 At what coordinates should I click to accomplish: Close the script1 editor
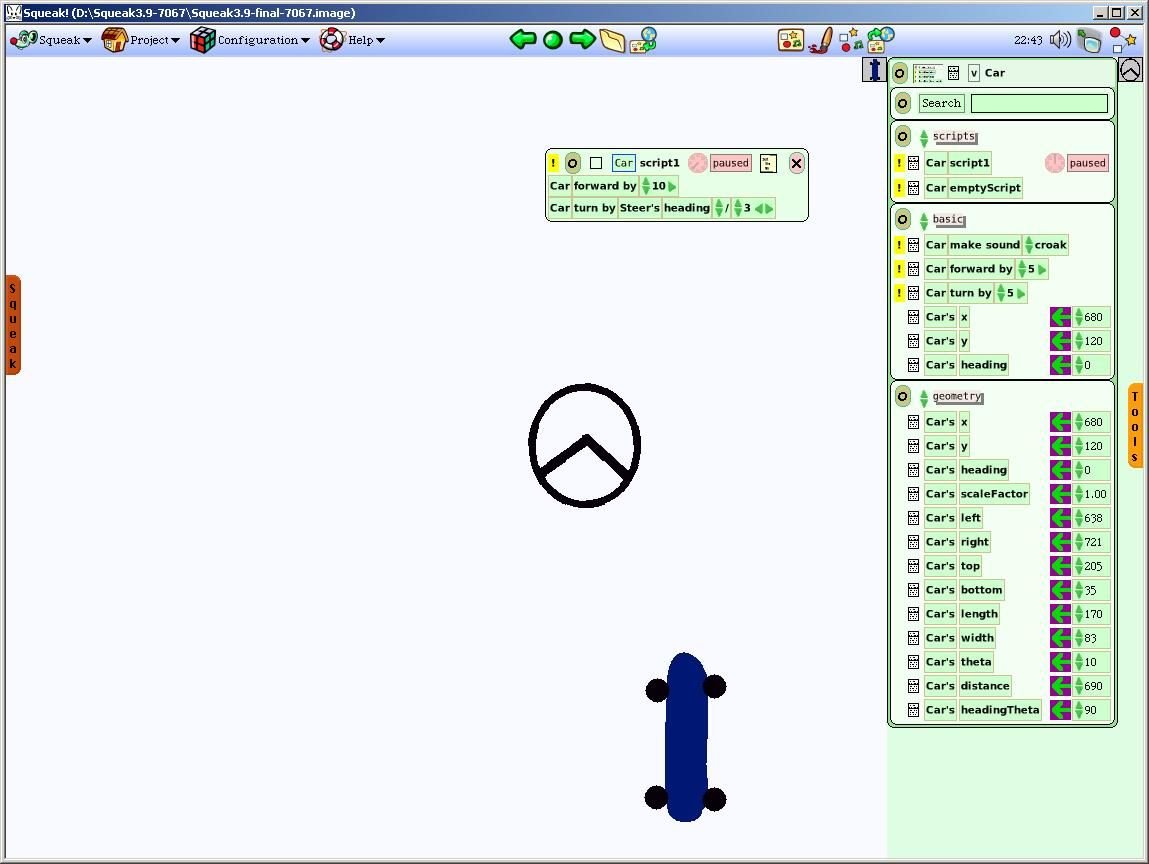pyautogui.click(x=797, y=163)
